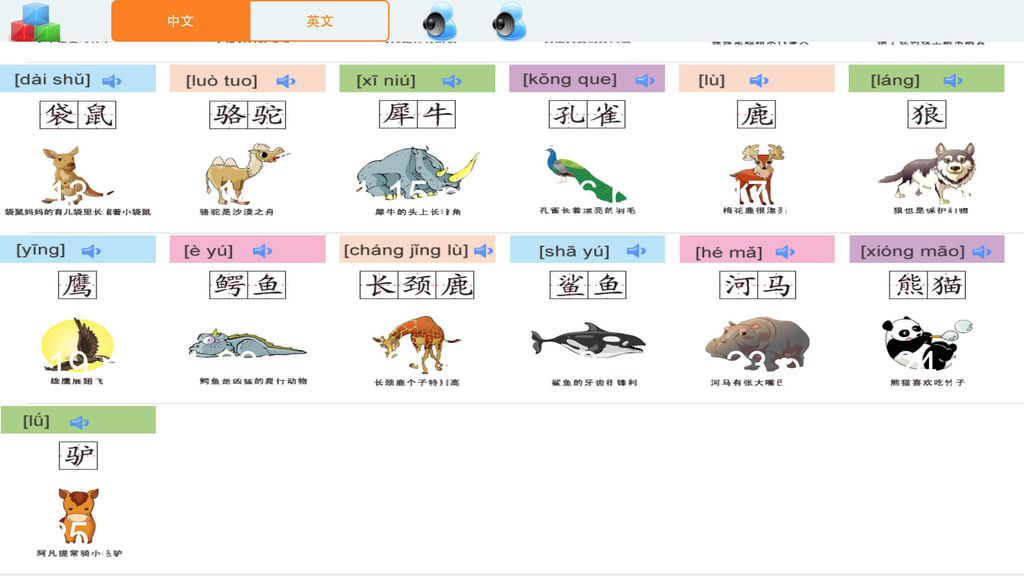Select the shark picture
This screenshot has height=576, width=1024.
pyautogui.click(x=588, y=340)
